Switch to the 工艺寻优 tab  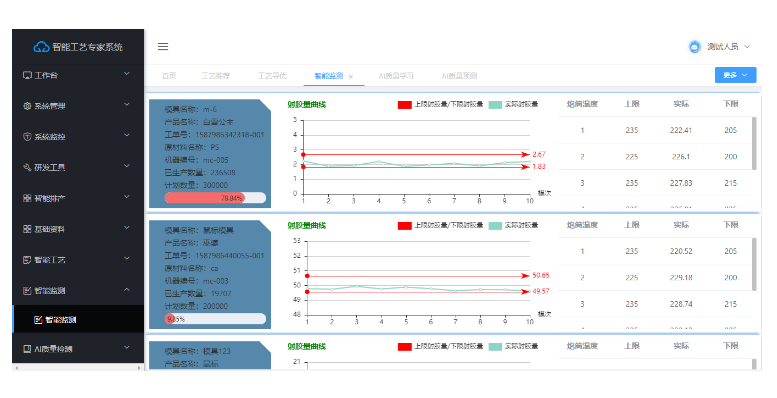(272, 76)
